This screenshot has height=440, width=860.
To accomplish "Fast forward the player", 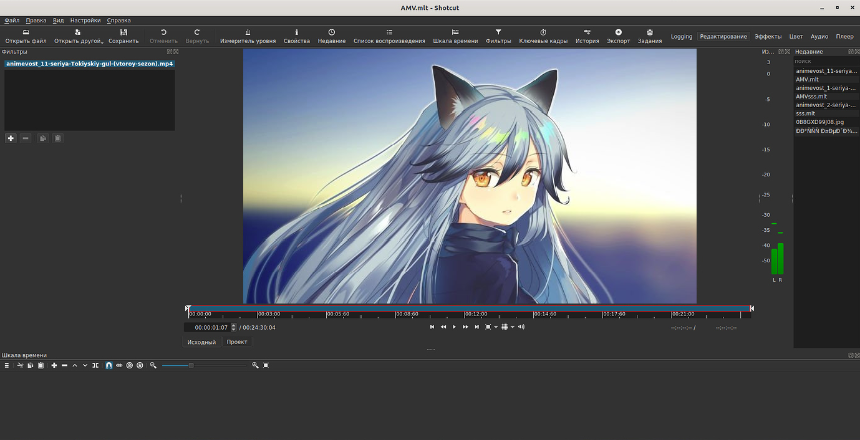I will pyautogui.click(x=465, y=327).
